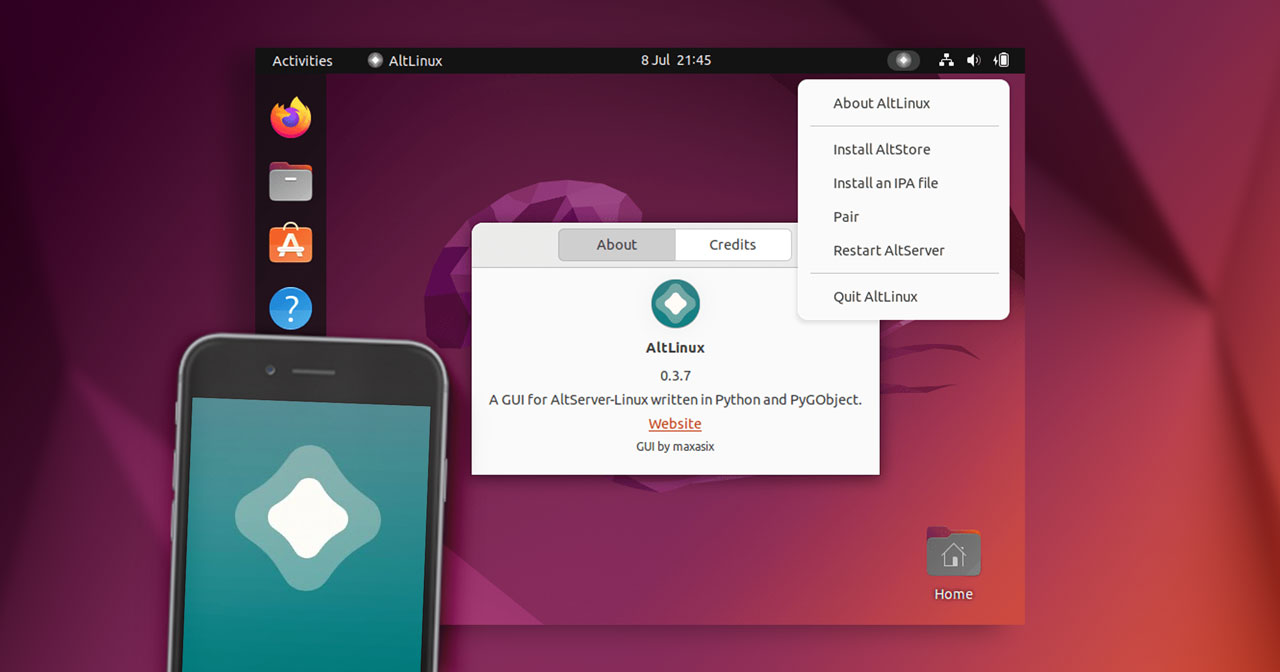
Task: Open the Files manager in the dock
Action: point(291,181)
